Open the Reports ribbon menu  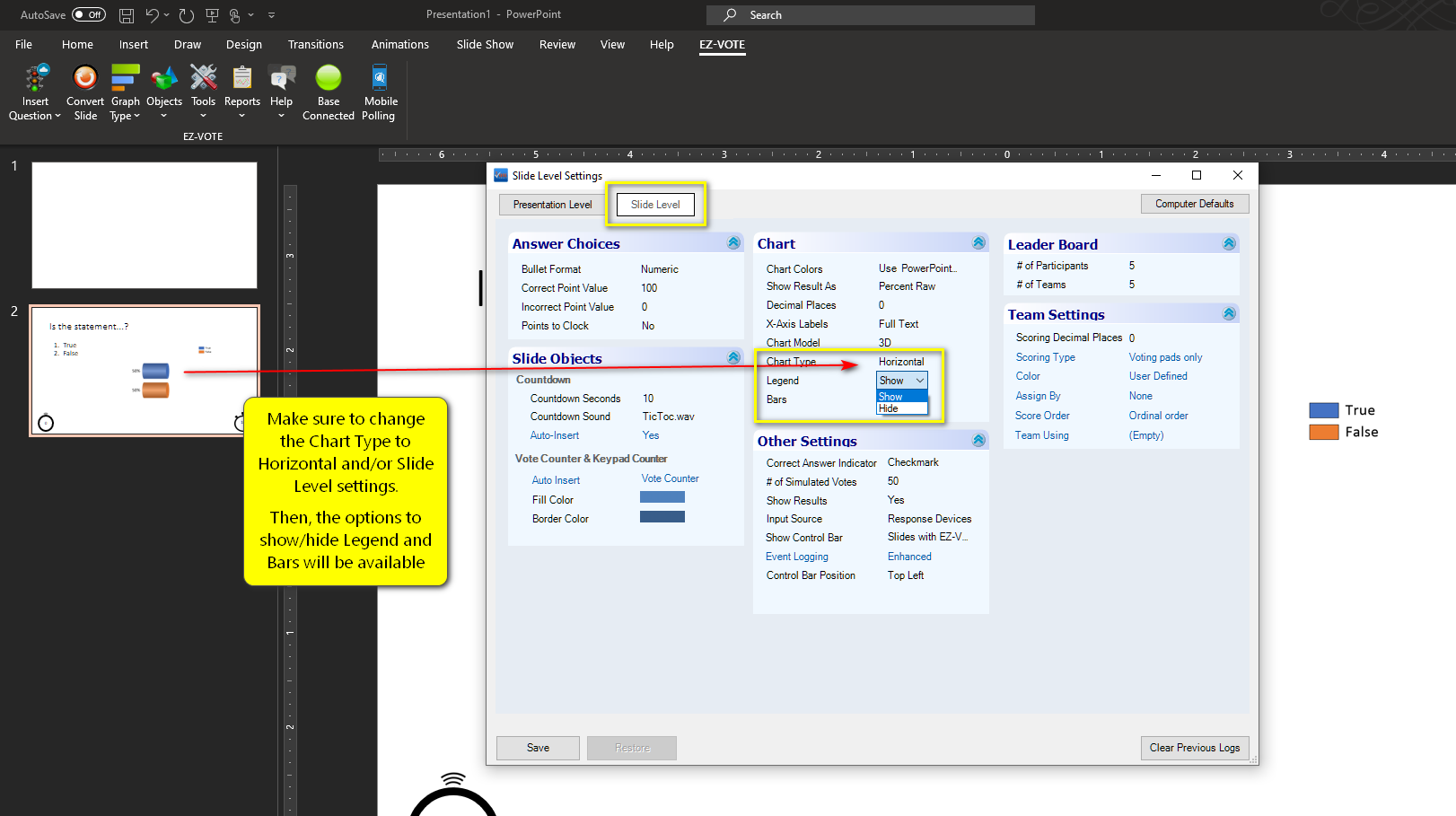coord(242,92)
